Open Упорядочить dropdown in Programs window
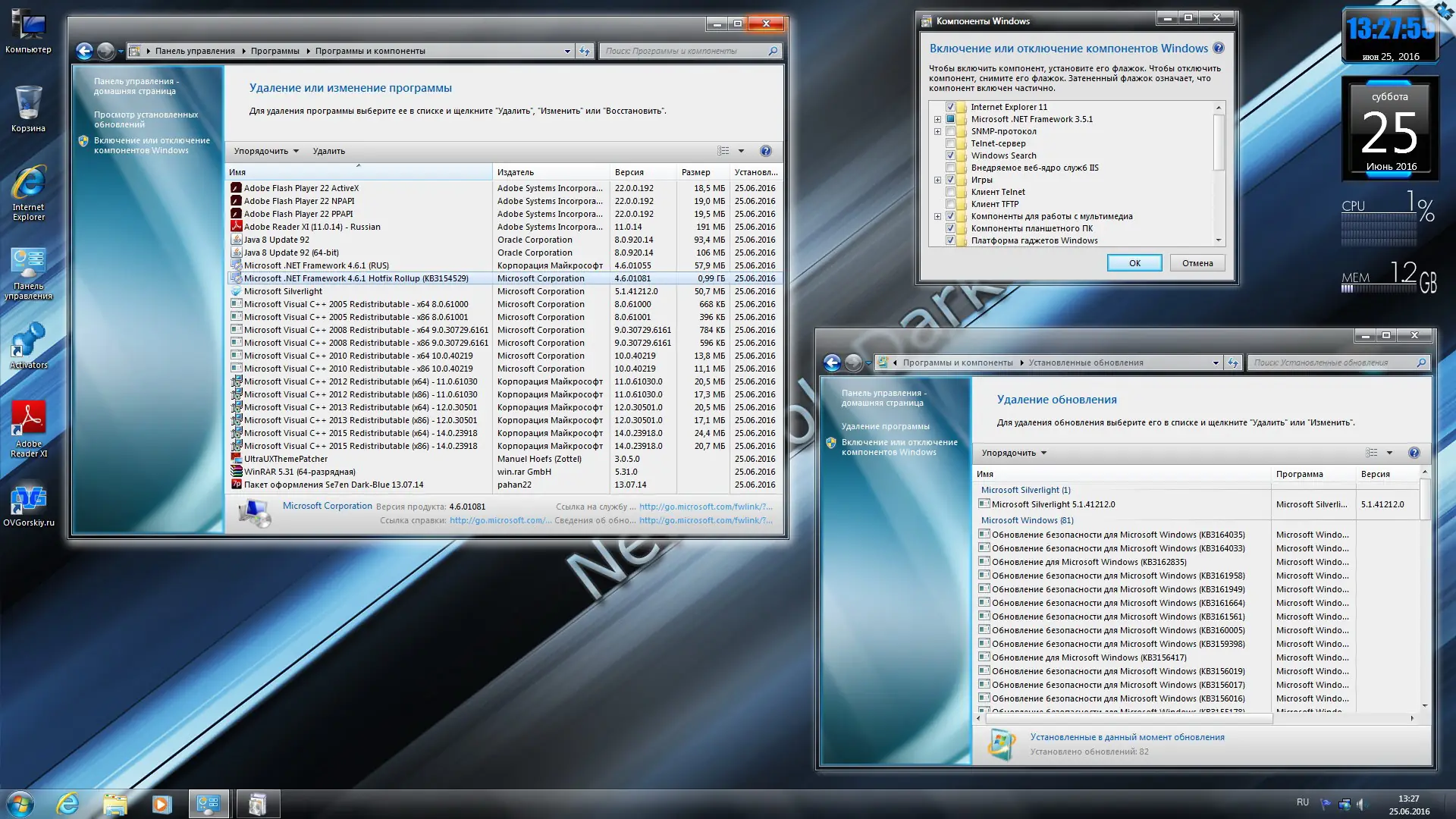This screenshot has width=1456, height=819. click(x=266, y=151)
